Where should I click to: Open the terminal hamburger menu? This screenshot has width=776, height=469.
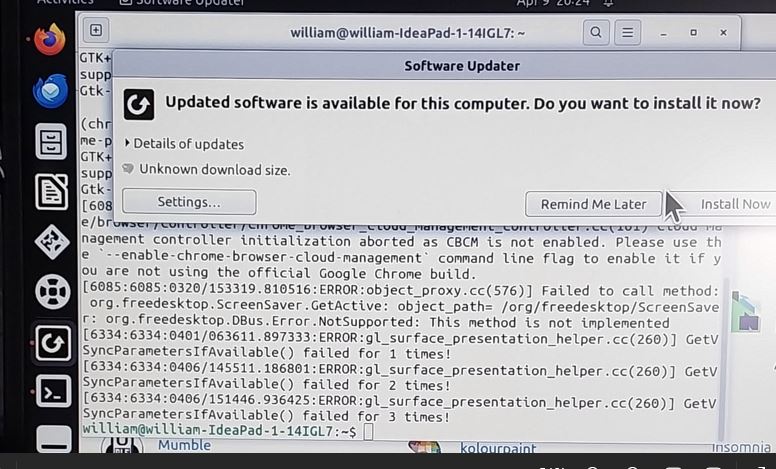point(628,33)
